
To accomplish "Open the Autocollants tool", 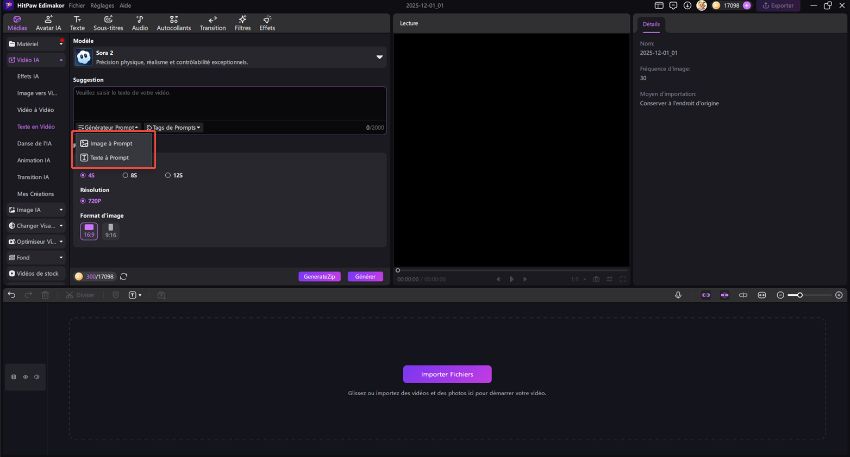I will tap(173, 23).
